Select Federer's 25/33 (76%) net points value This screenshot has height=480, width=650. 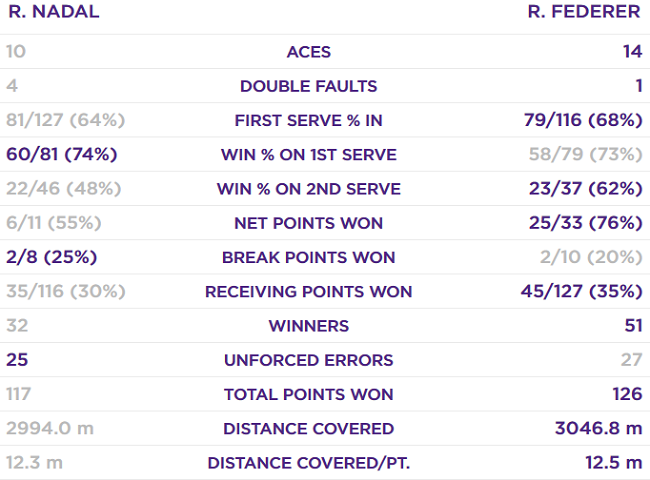(x=583, y=223)
